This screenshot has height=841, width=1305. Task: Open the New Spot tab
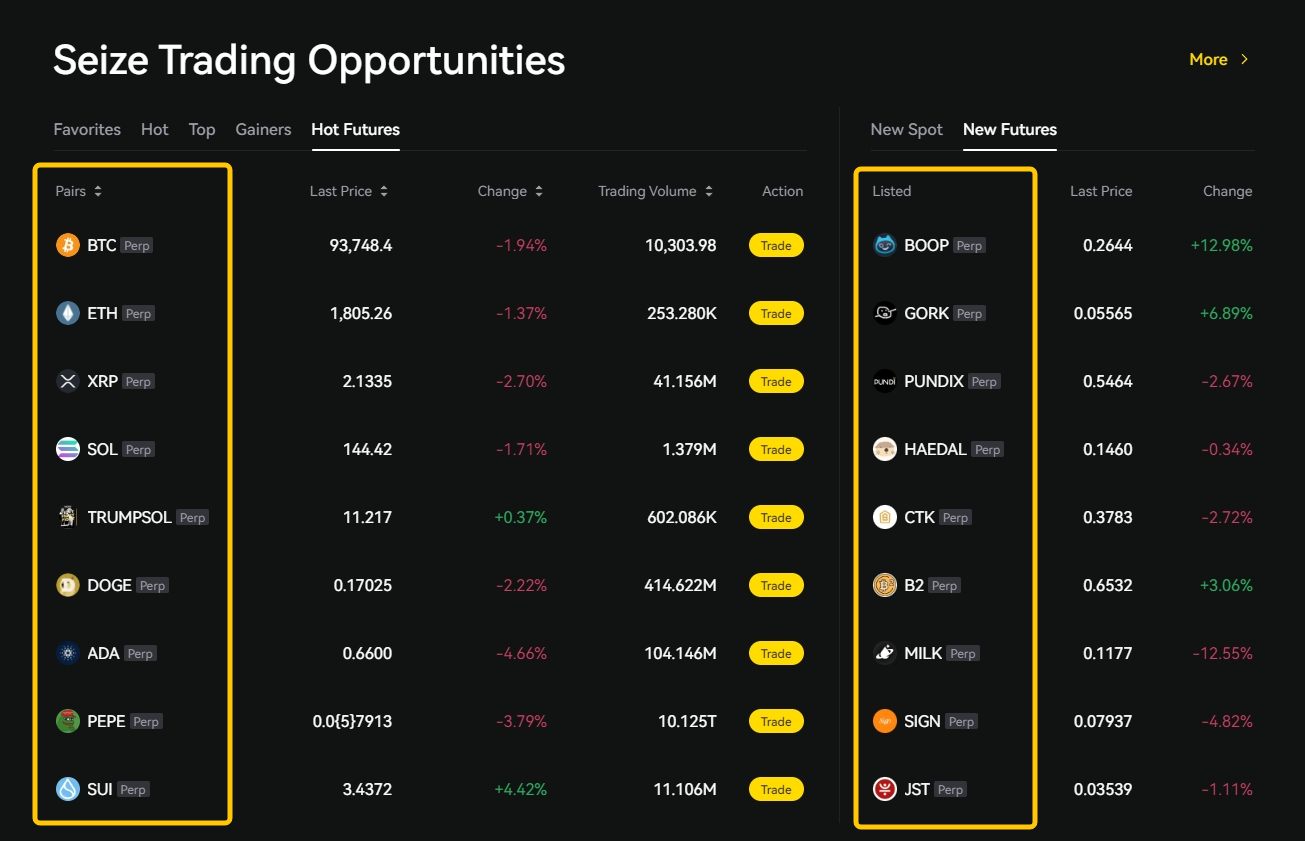click(x=906, y=129)
